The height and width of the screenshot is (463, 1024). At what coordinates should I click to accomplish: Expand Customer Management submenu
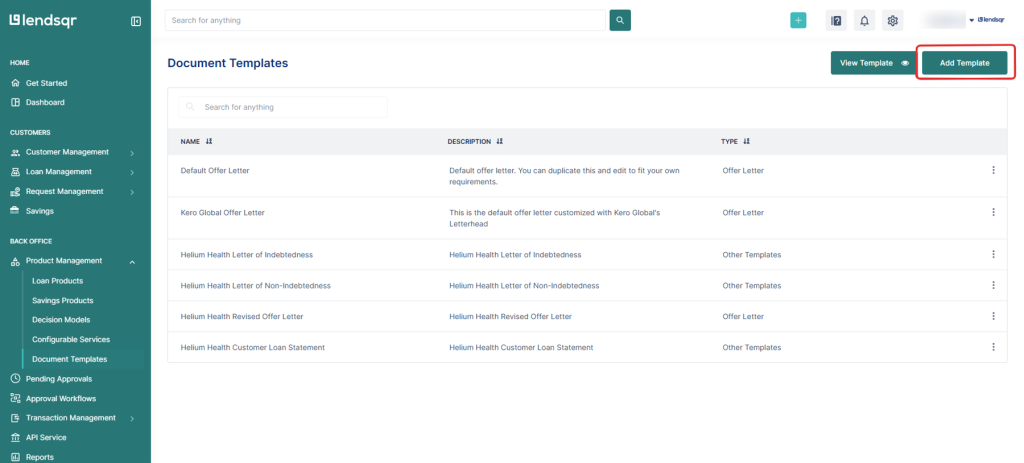[132, 152]
